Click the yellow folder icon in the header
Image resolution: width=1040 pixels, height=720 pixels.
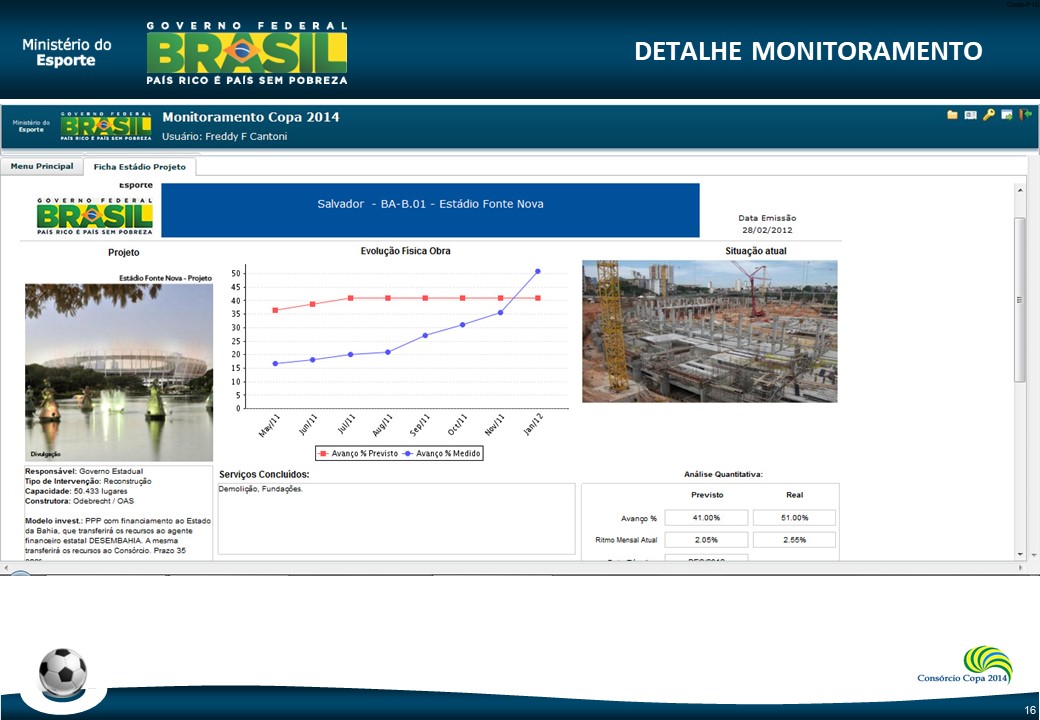952,115
